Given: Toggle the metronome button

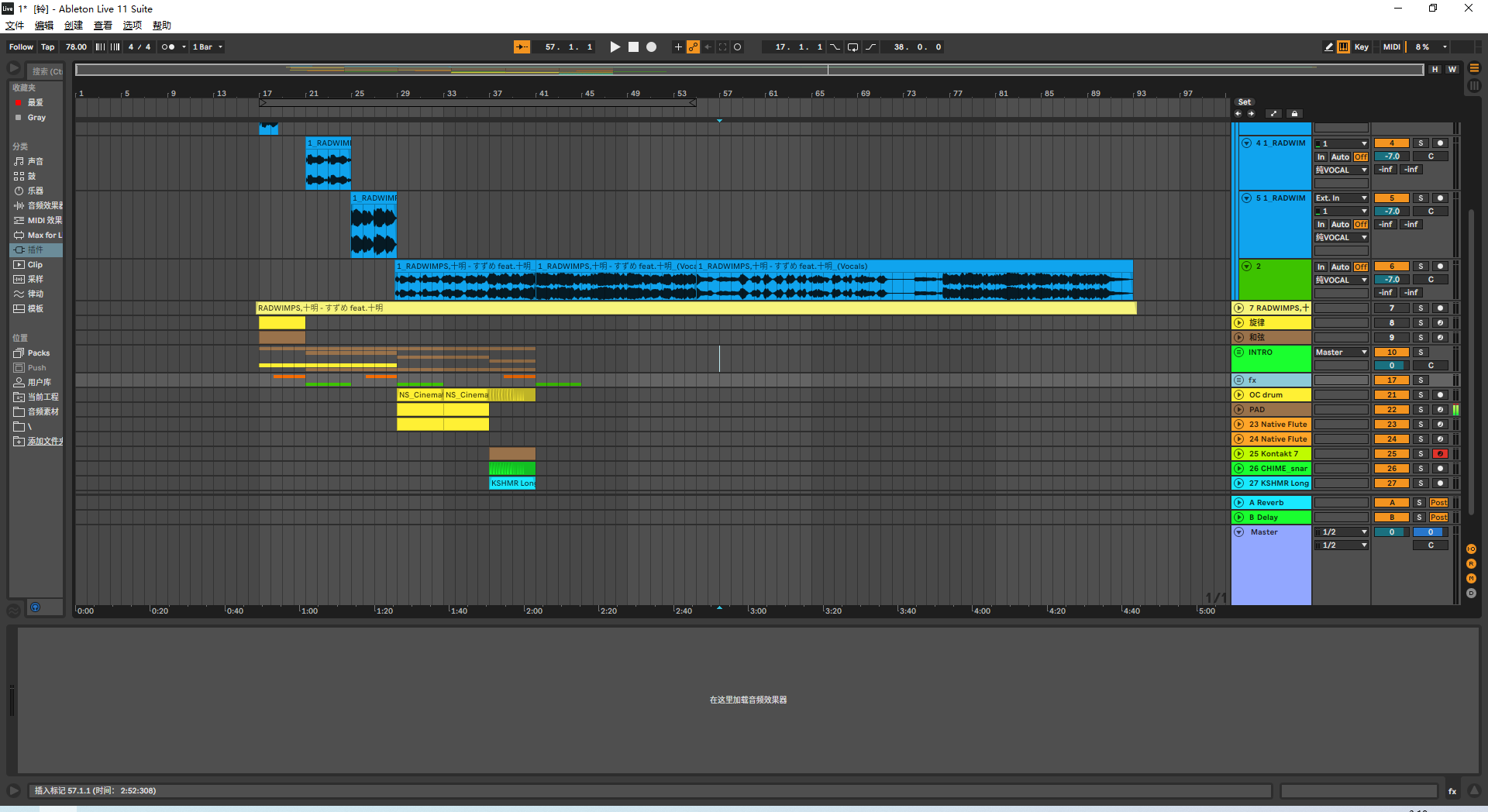Looking at the screenshot, I should click(x=167, y=47).
